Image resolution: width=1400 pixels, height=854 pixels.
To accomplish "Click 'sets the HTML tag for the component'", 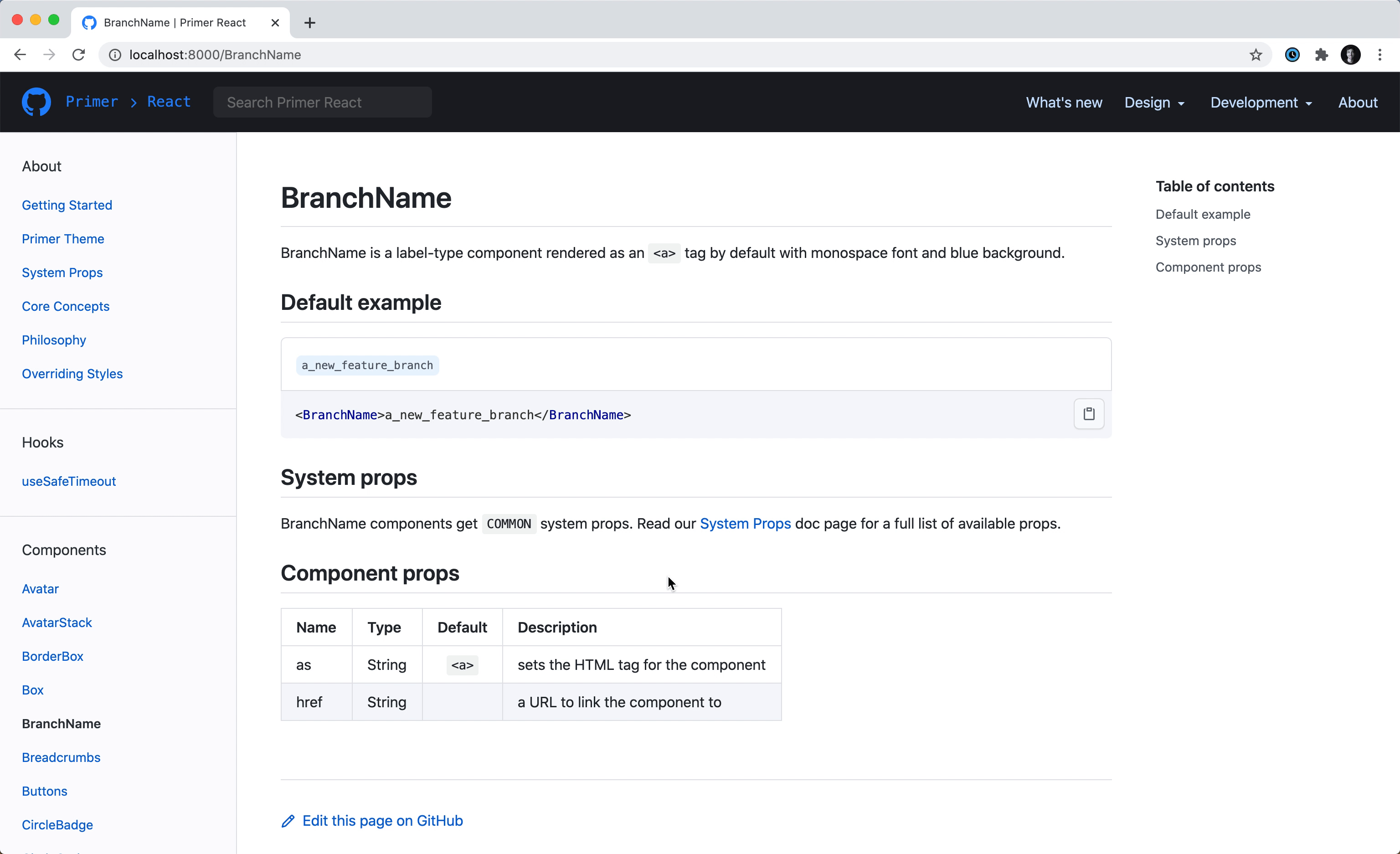I will tap(642, 665).
